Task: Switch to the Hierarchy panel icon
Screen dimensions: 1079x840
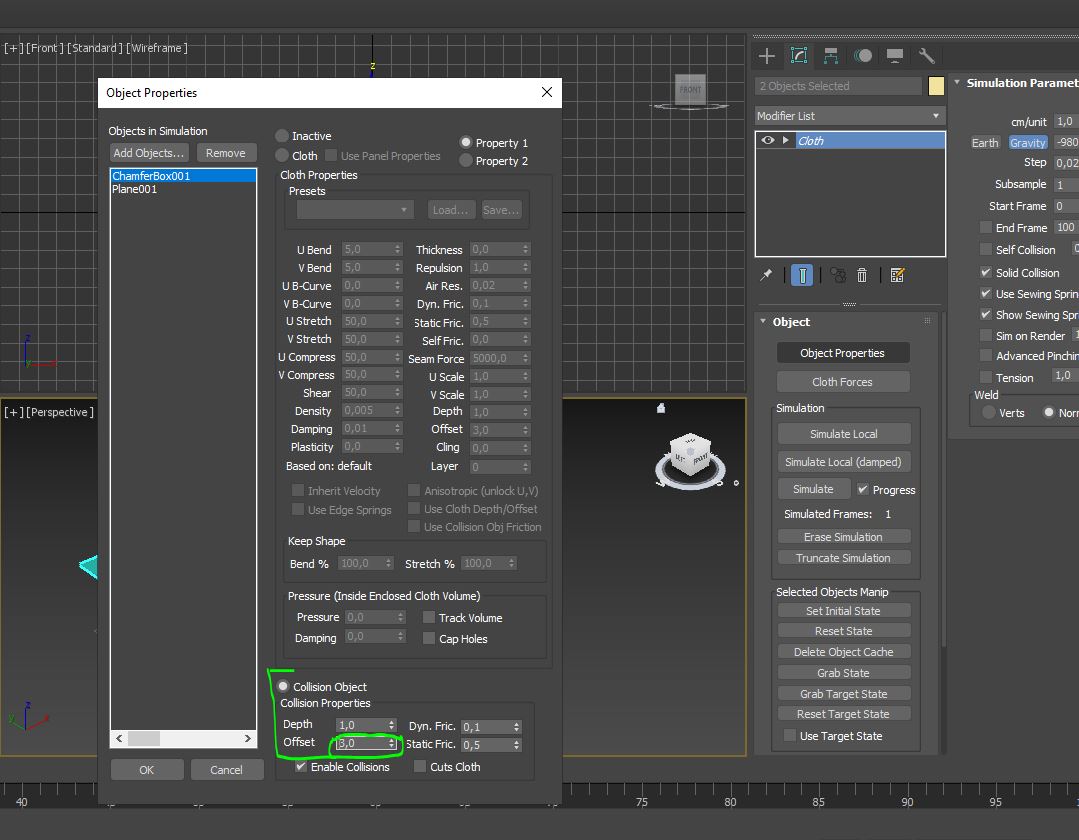Action: click(831, 56)
